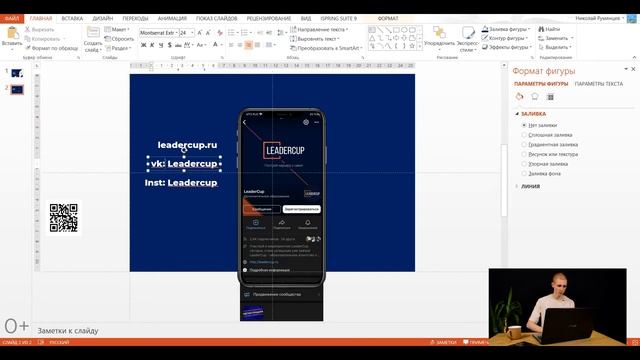This screenshot has height=360, width=640.
Task: Open ПАРАМЕТРЫ ТЕКСТА tab in format pane
Action: (x=599, y=84)
